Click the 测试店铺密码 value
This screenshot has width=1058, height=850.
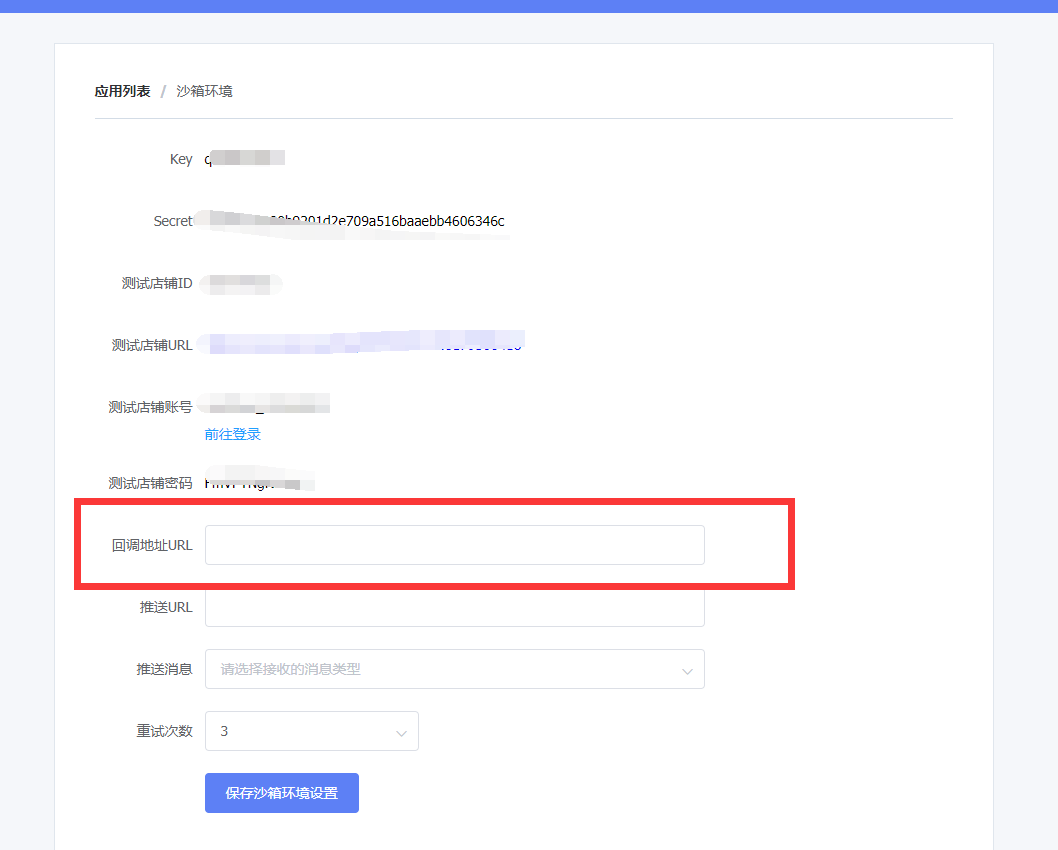point(260,481)
